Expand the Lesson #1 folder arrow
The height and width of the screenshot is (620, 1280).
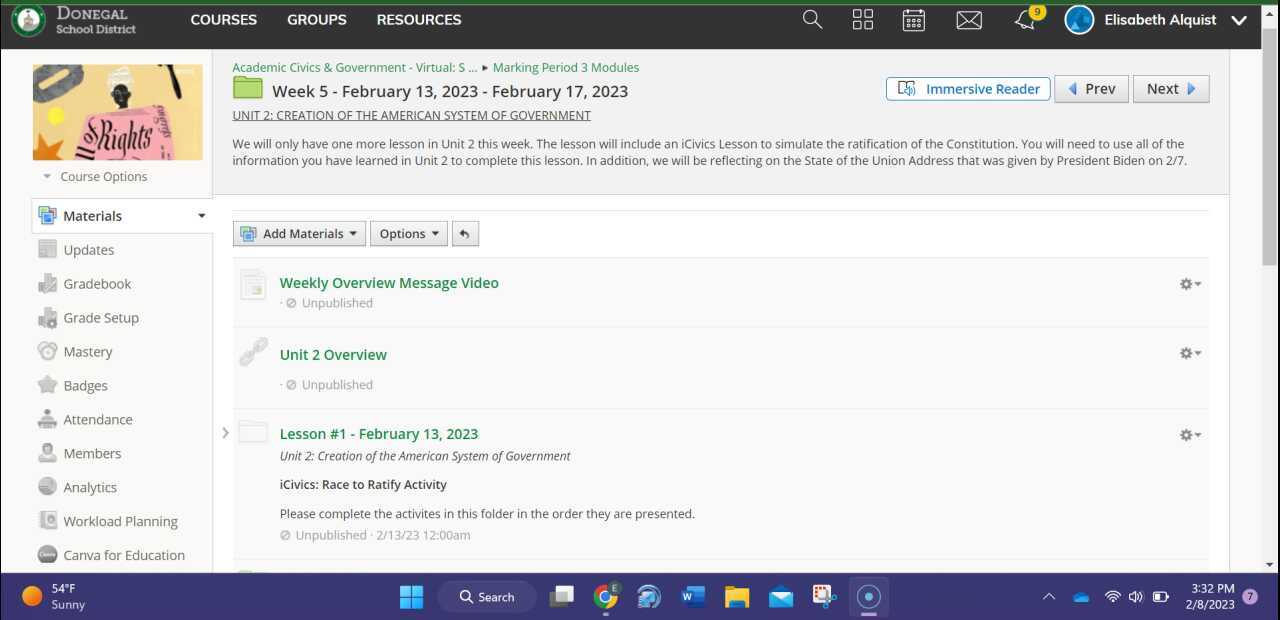[x=225, y=433]
